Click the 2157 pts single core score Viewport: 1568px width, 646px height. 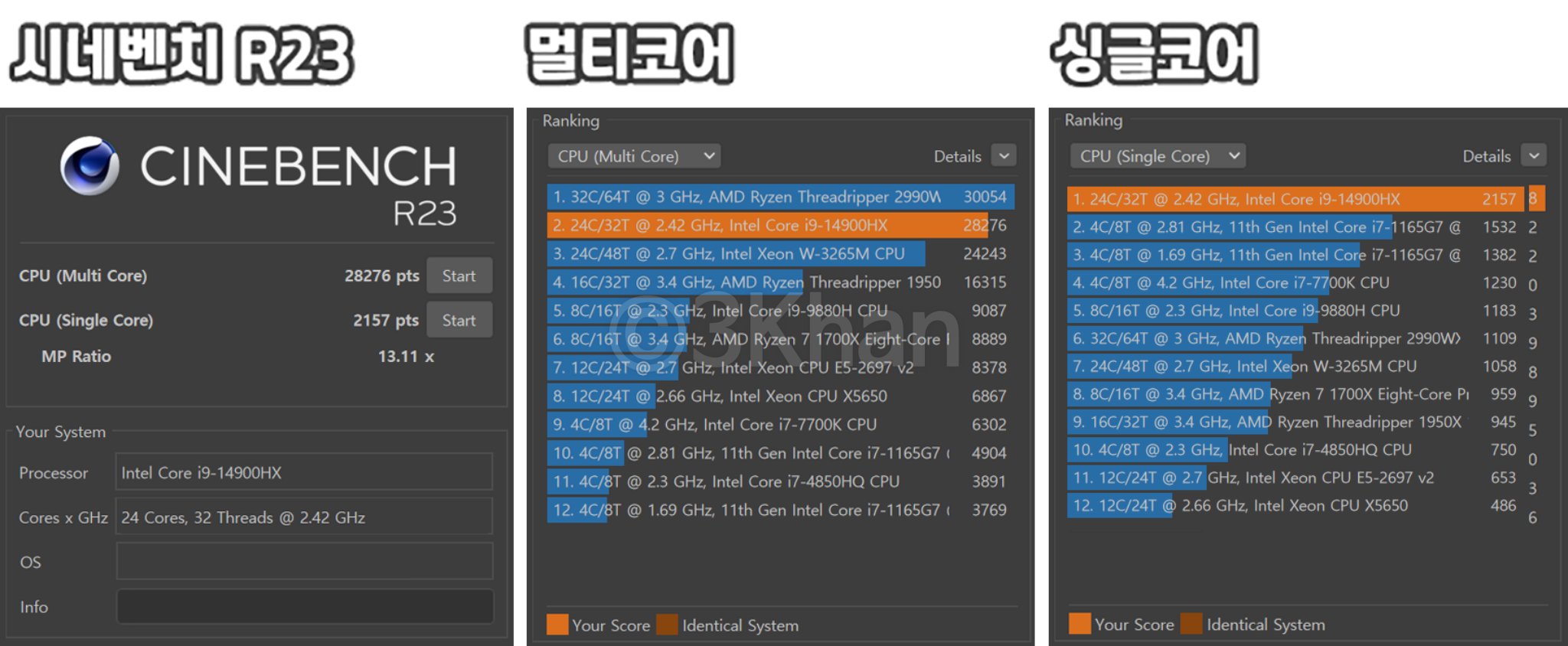[386, 320]
